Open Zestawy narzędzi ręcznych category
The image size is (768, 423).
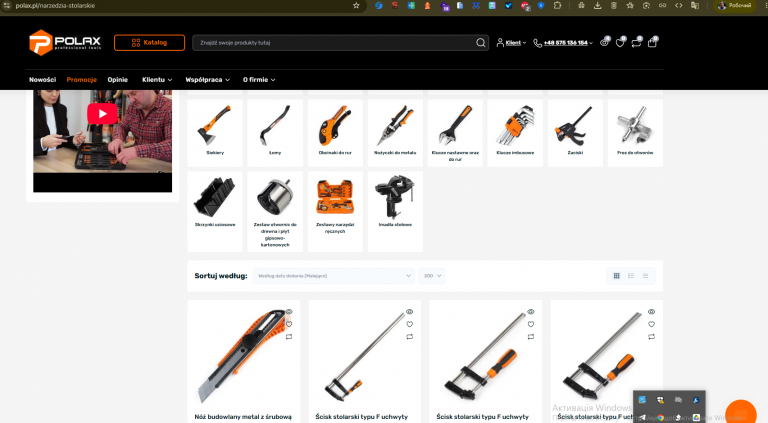coord(335,211)
